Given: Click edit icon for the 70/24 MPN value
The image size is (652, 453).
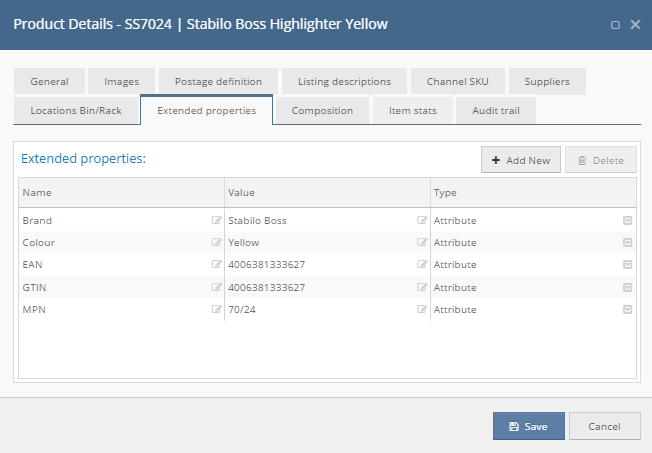Looking at the screenshot, I should click(x=422, y=309).
